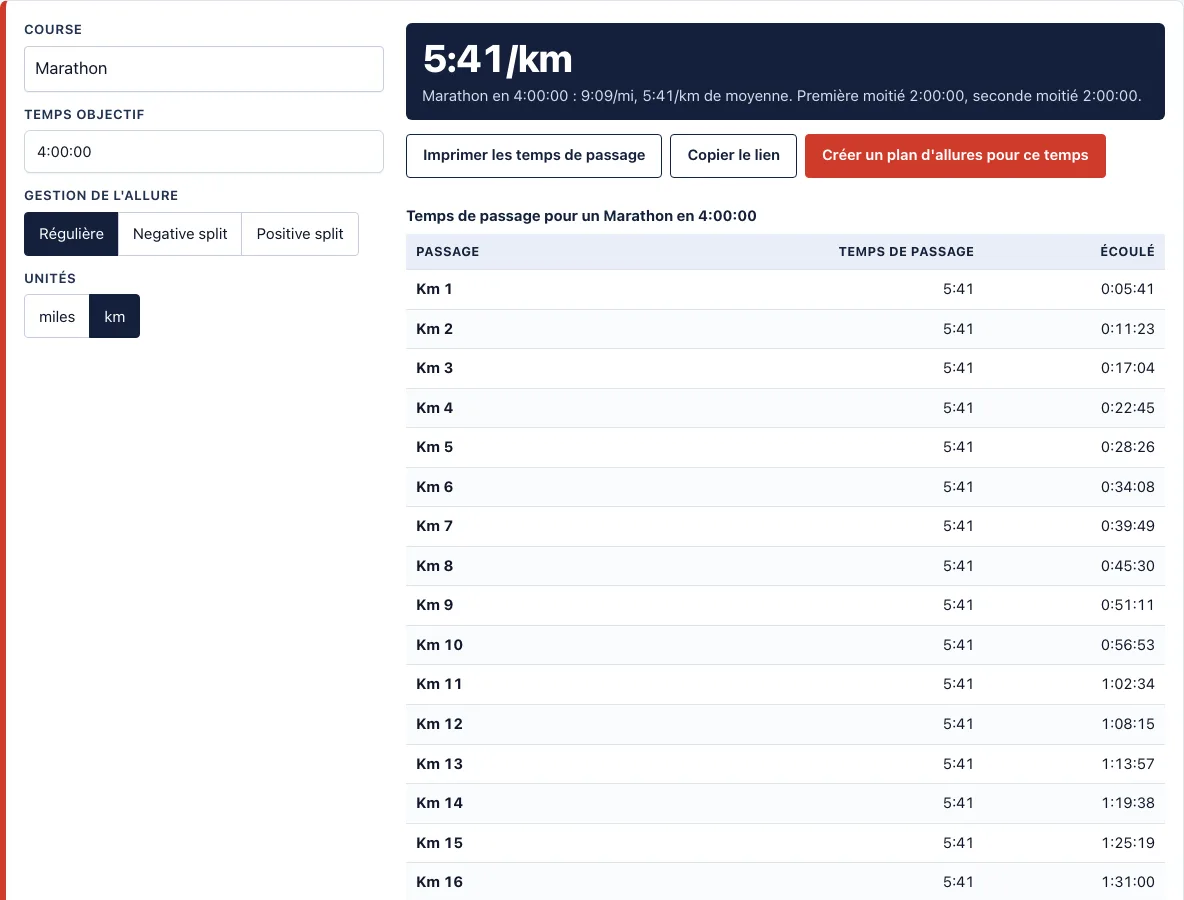This screenshot has height=900, width=1184.
Task: Click elapsed time 0:17:04
Action: [x=1127, y=368]
